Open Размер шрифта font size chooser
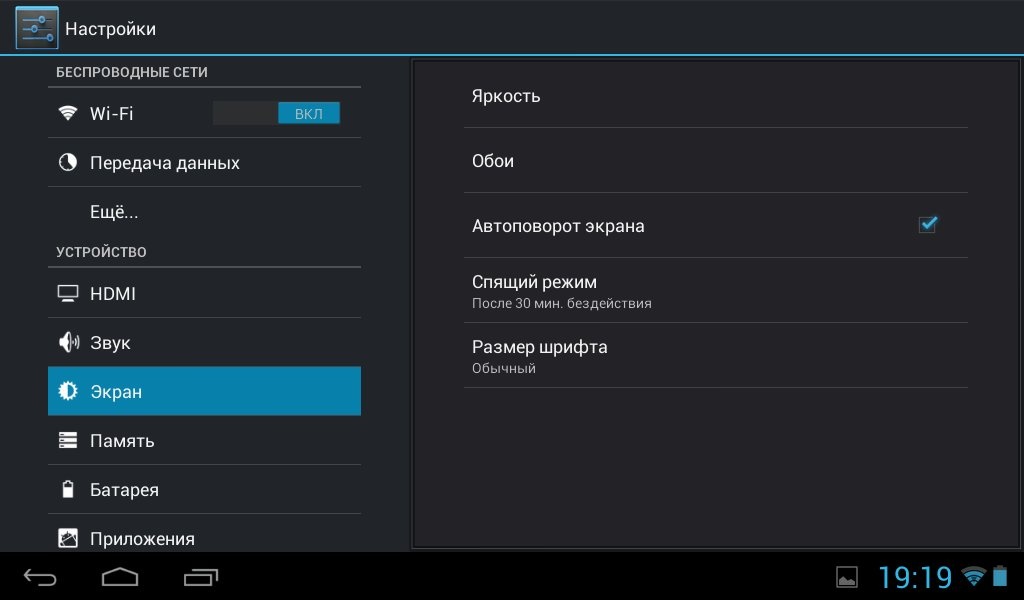This screenshot has height=600, width=1024. pyautogui.click(x=715, y=356)
